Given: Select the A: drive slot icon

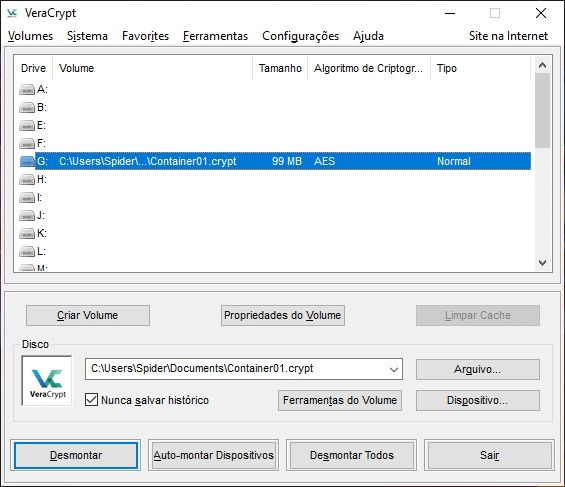Looking at the screenshot, I should click(27, 89).
